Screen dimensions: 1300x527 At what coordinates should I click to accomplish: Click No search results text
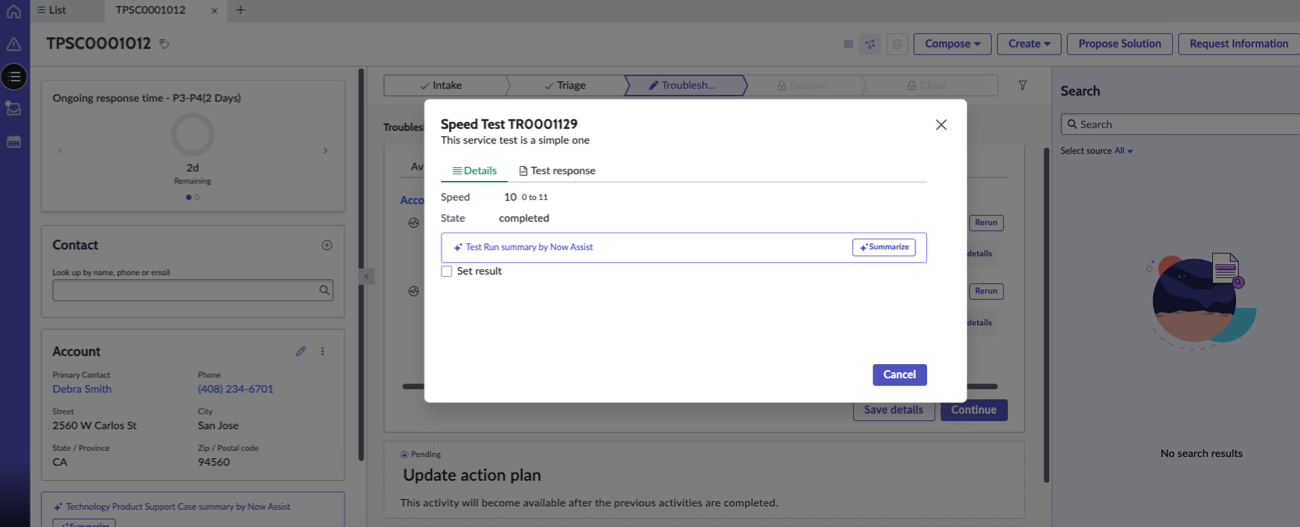1201,453
